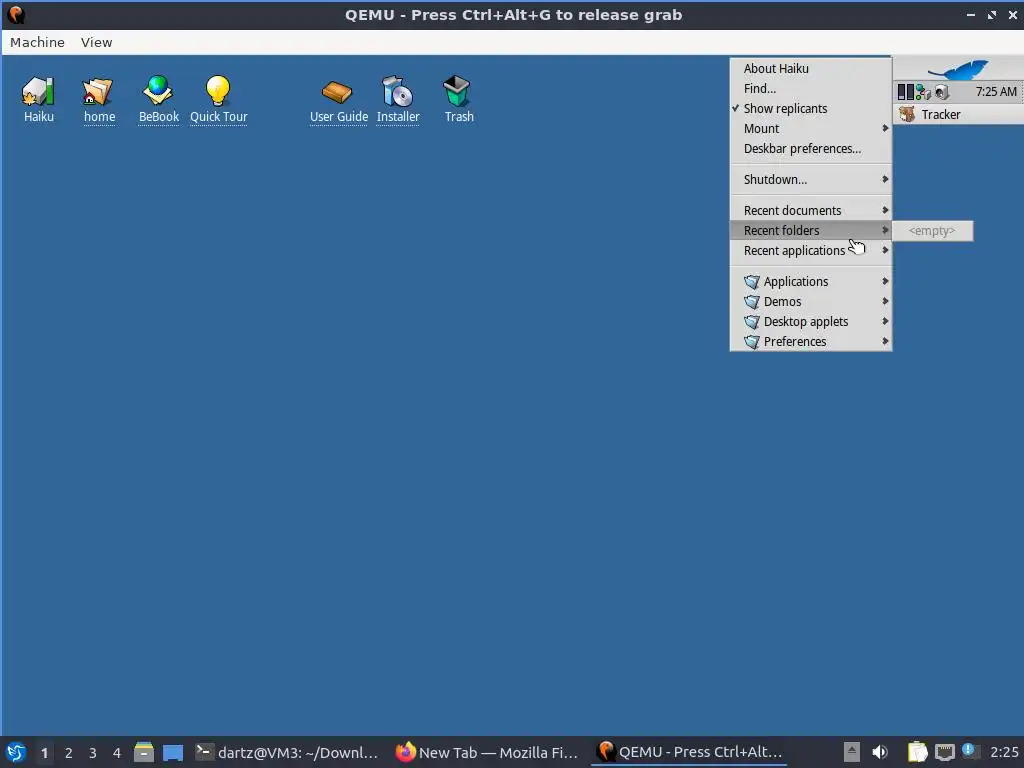
Task: Toggle the Show replicants checkmark
Action: pos(735,108)
